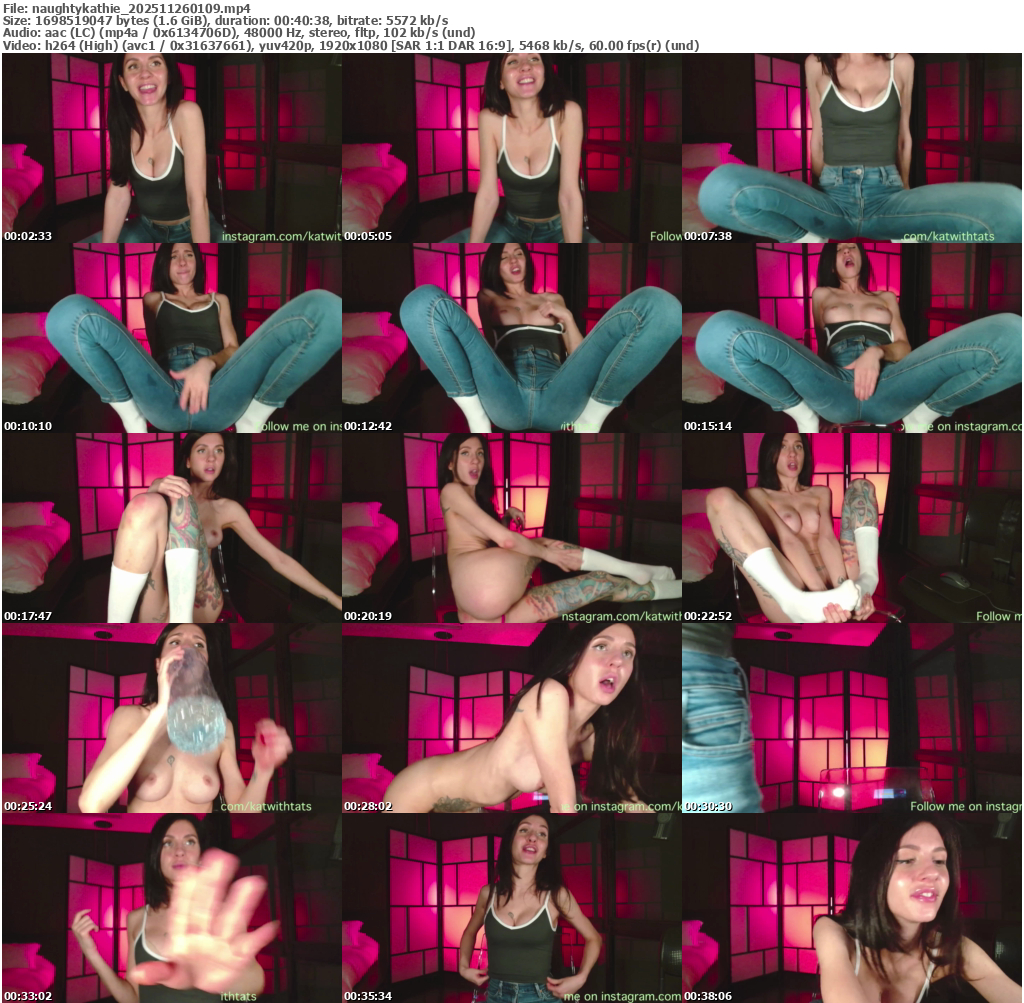
Task: Select the frame marked 00:05:05
Action: (512, 148)
